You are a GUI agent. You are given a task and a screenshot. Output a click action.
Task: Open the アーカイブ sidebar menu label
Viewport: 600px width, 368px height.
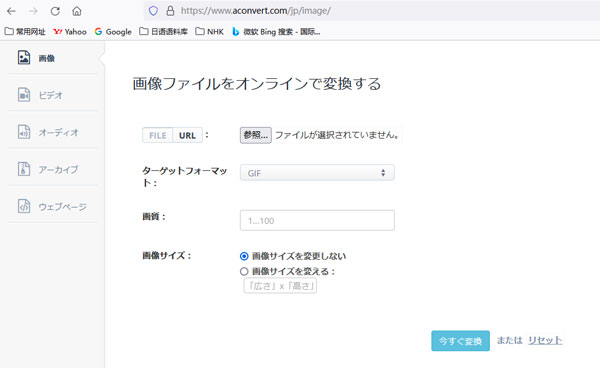[x=59, y=169]
